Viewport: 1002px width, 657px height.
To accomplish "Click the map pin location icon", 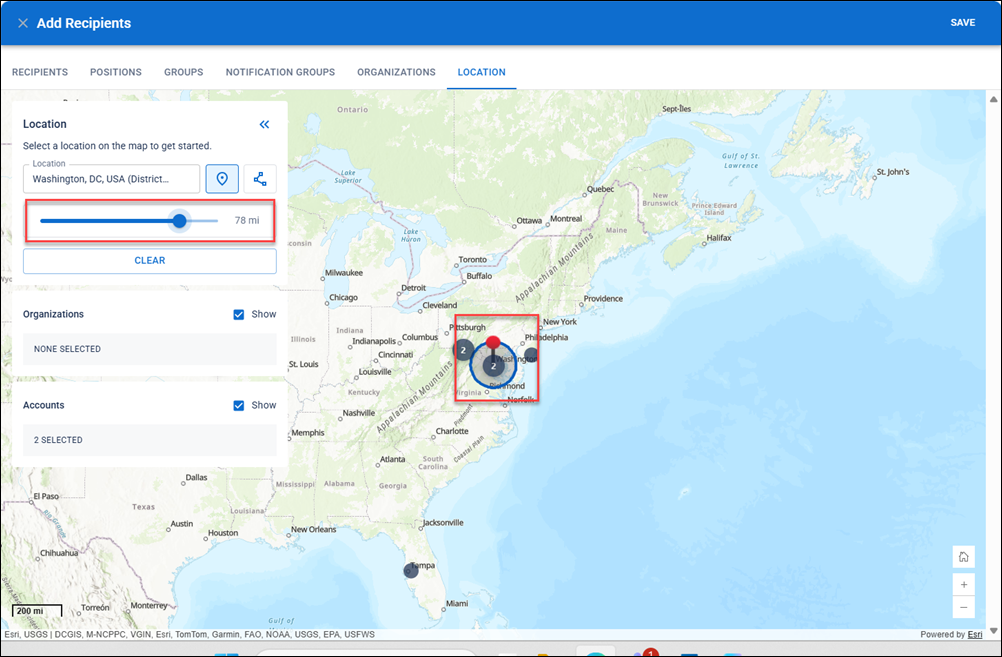I will pyautogui.click(x=222, y=179).
